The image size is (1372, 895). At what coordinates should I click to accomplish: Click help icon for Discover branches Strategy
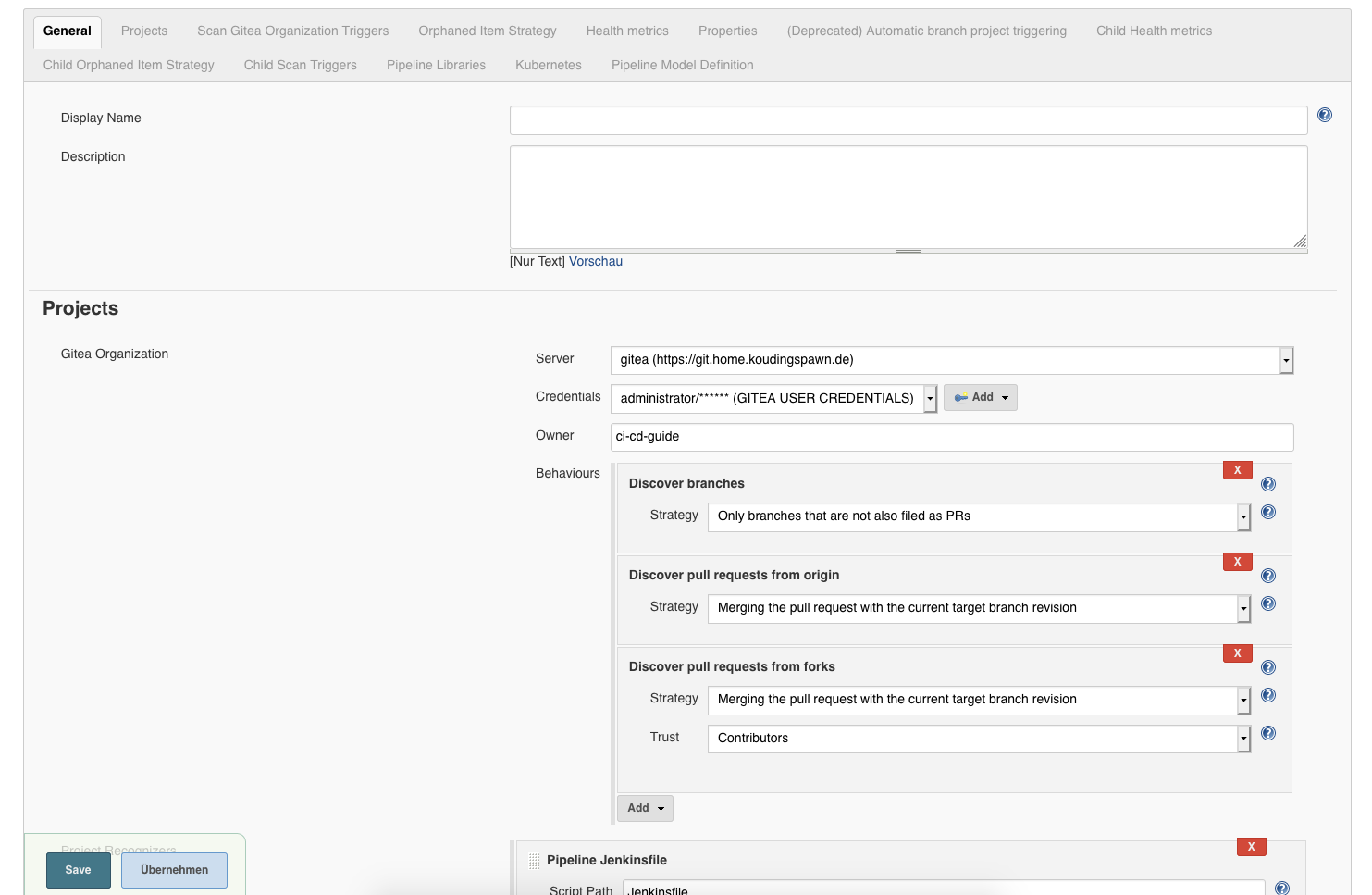point(1267,512)
